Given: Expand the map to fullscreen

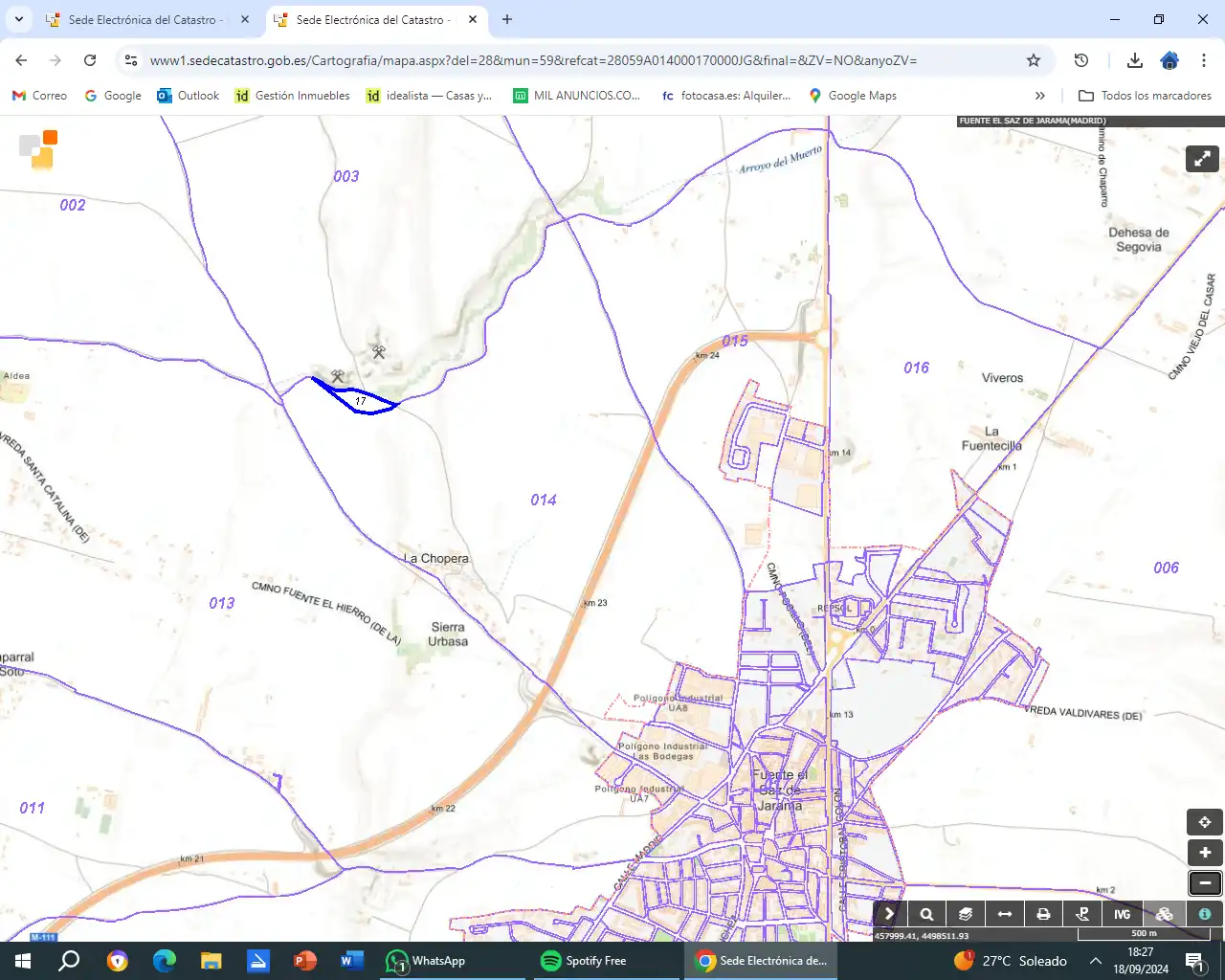Looking at the screenshot, I should pyautogui.click(x=1202, y=159).
